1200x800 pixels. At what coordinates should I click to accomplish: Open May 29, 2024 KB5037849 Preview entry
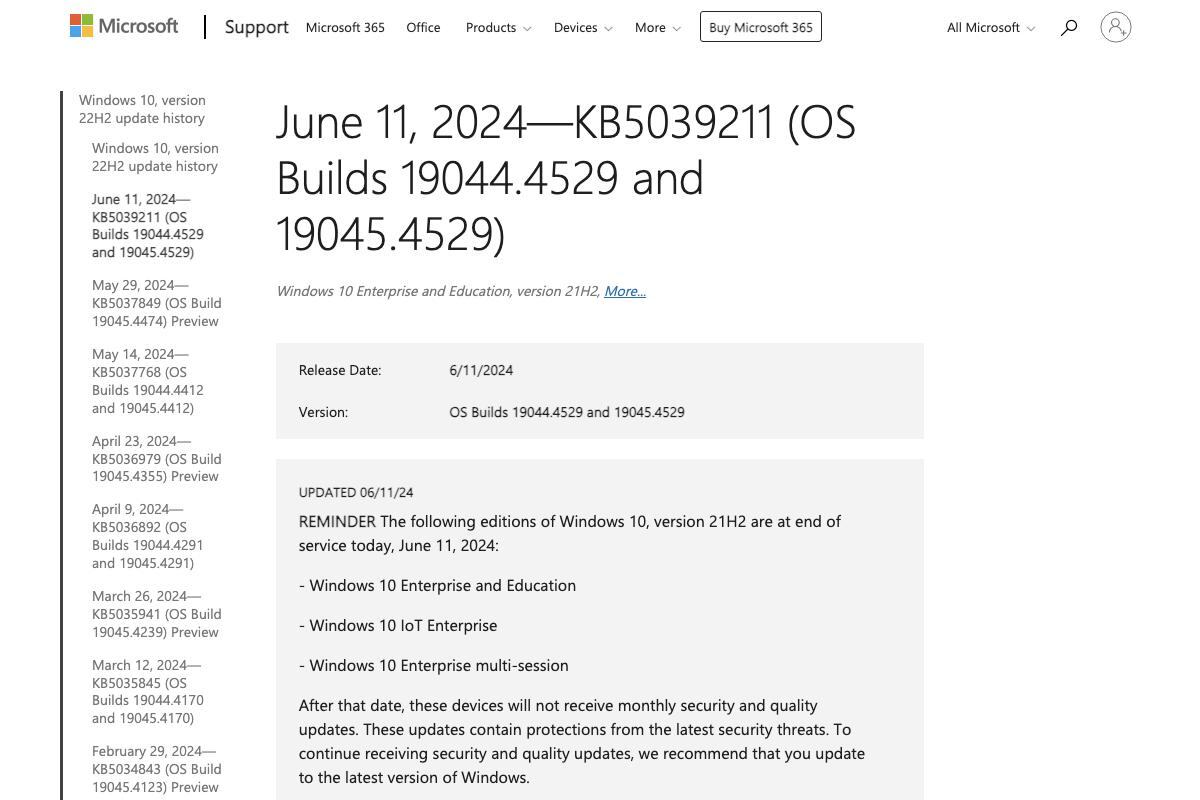[157, 303]
